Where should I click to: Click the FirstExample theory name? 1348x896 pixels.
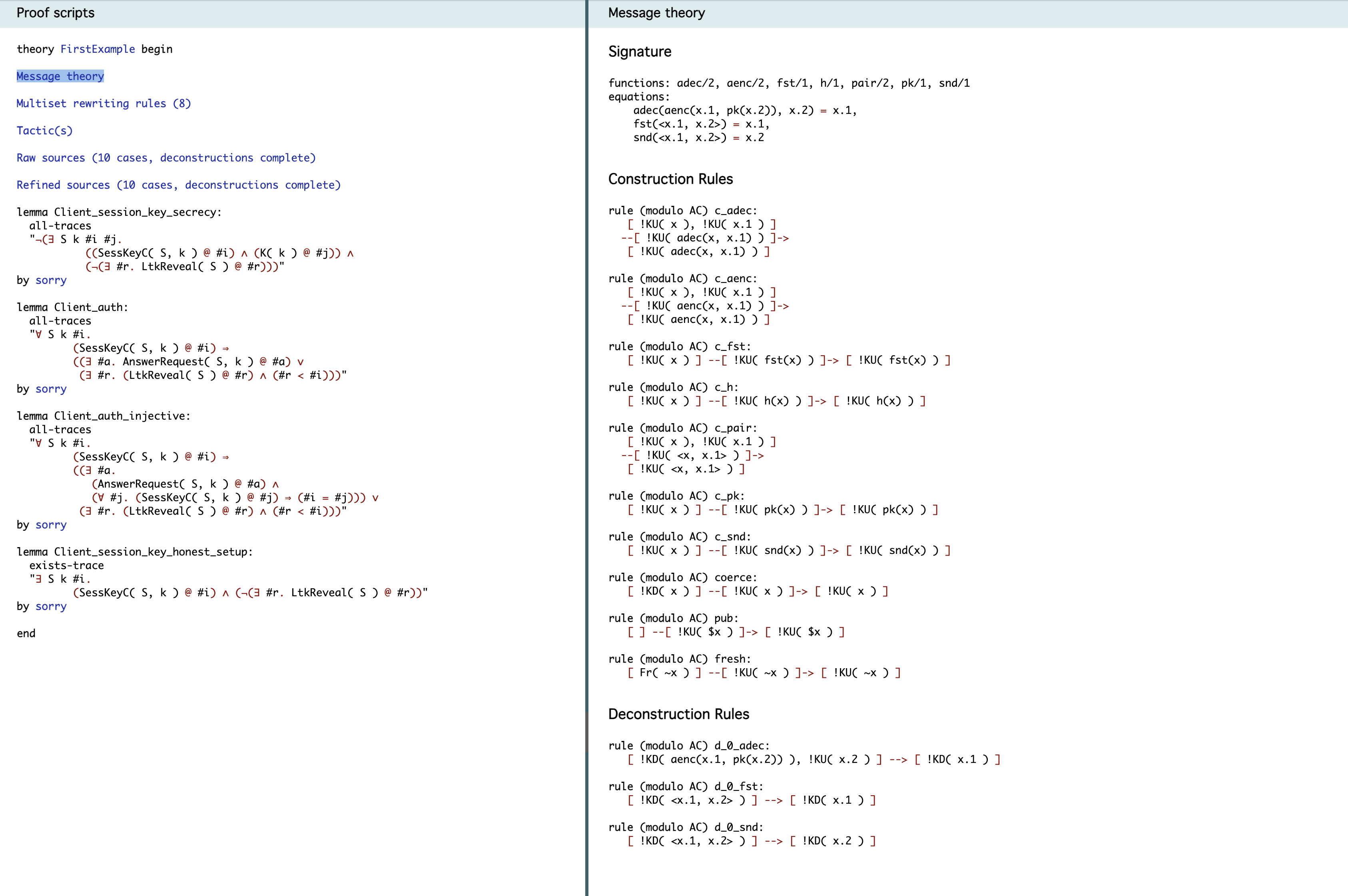click(x=98, y=49)
